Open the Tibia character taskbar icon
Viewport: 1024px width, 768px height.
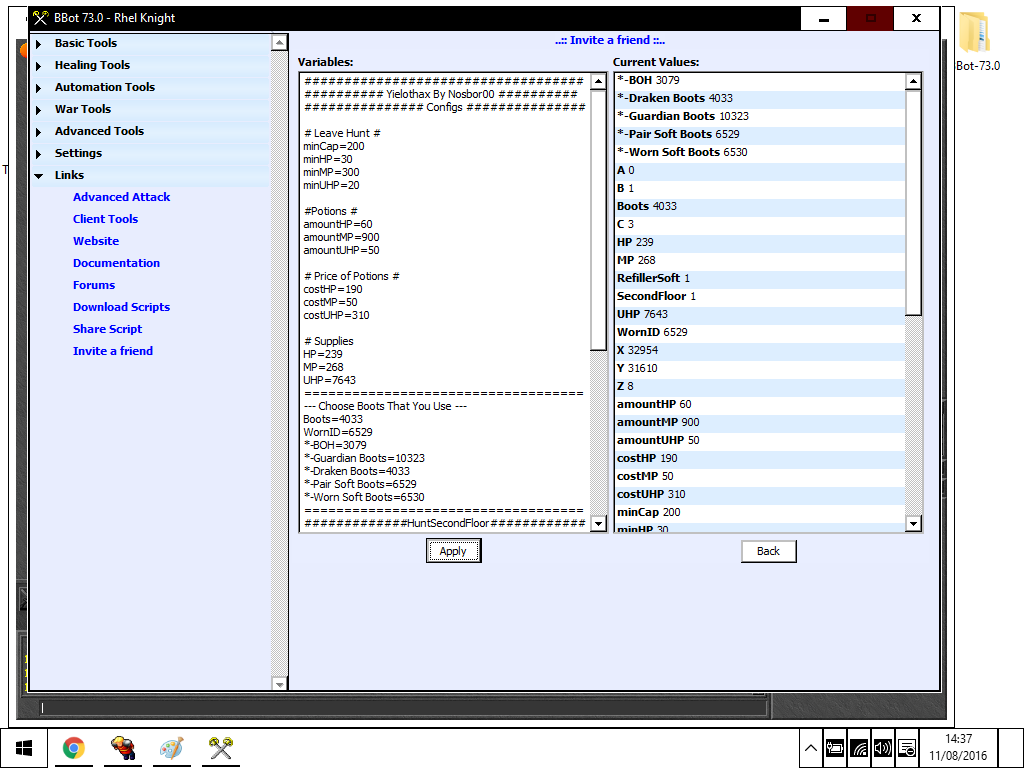tap(123, 747)
